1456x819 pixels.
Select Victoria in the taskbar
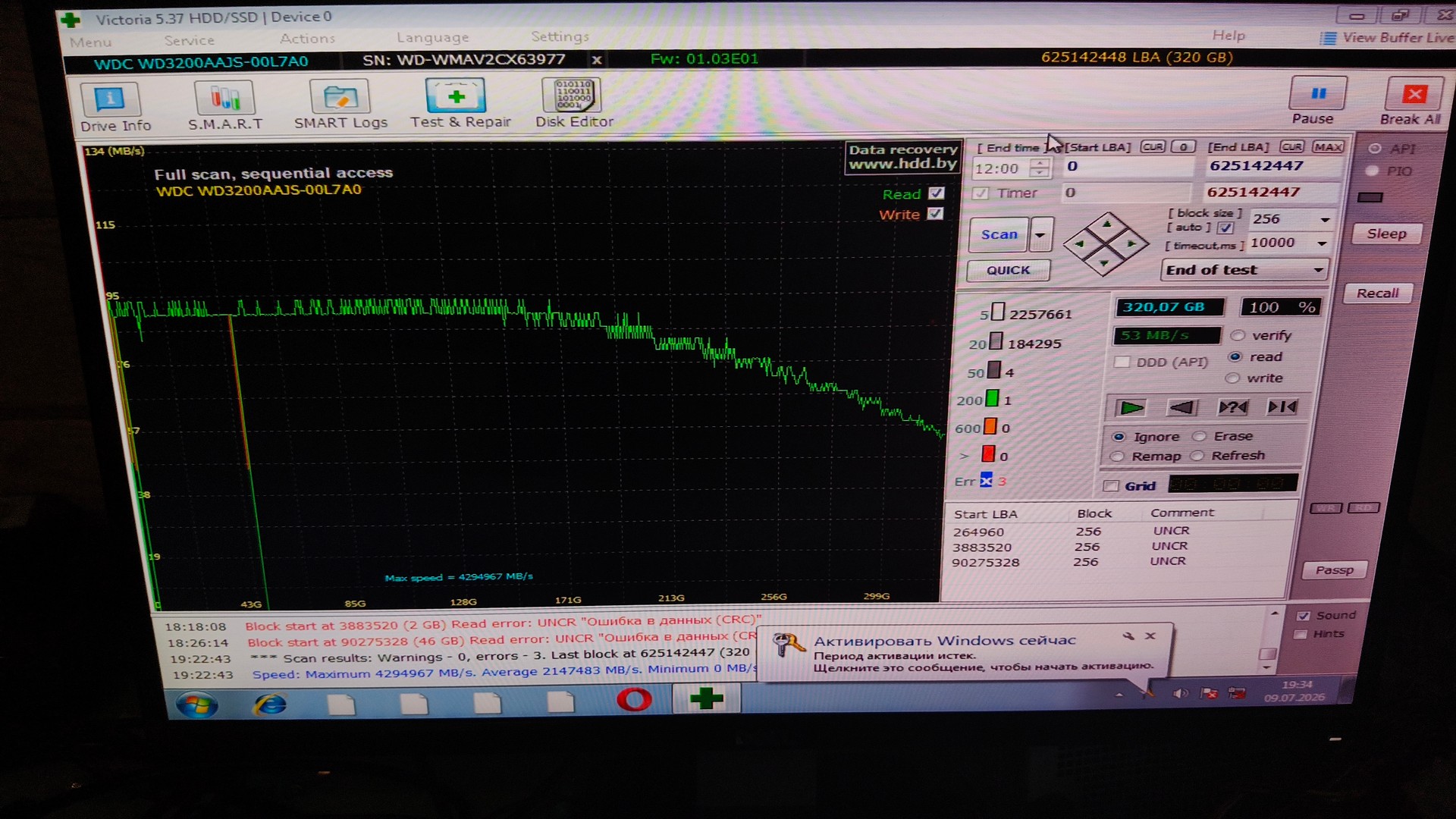(x=706, y=698)
